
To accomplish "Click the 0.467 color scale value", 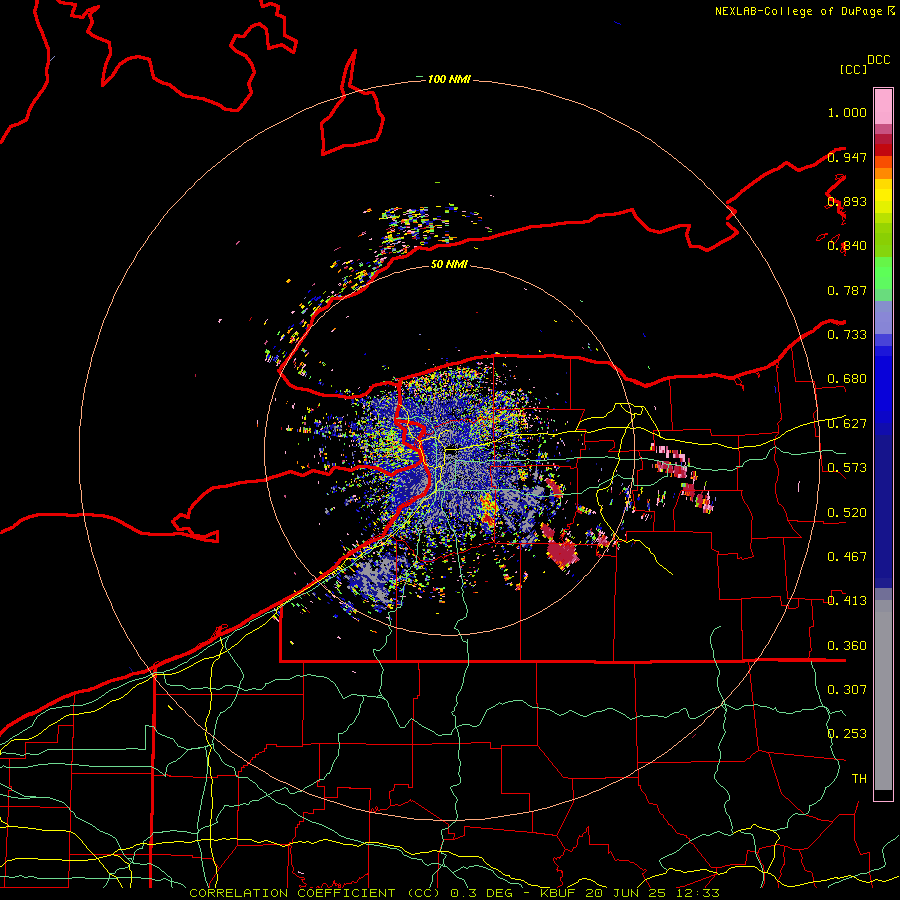I will 847,557.
